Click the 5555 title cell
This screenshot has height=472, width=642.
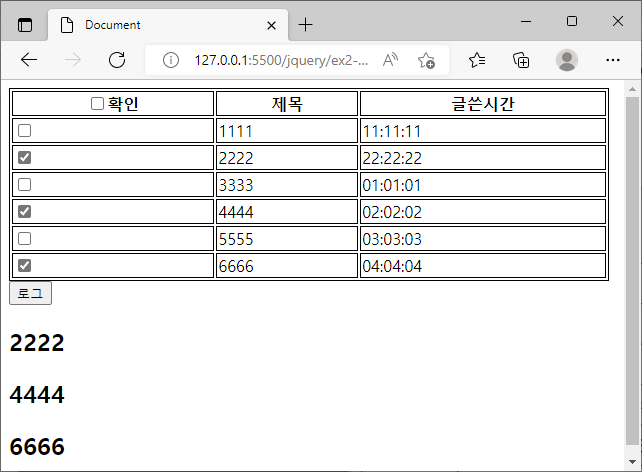coord(287,239)
